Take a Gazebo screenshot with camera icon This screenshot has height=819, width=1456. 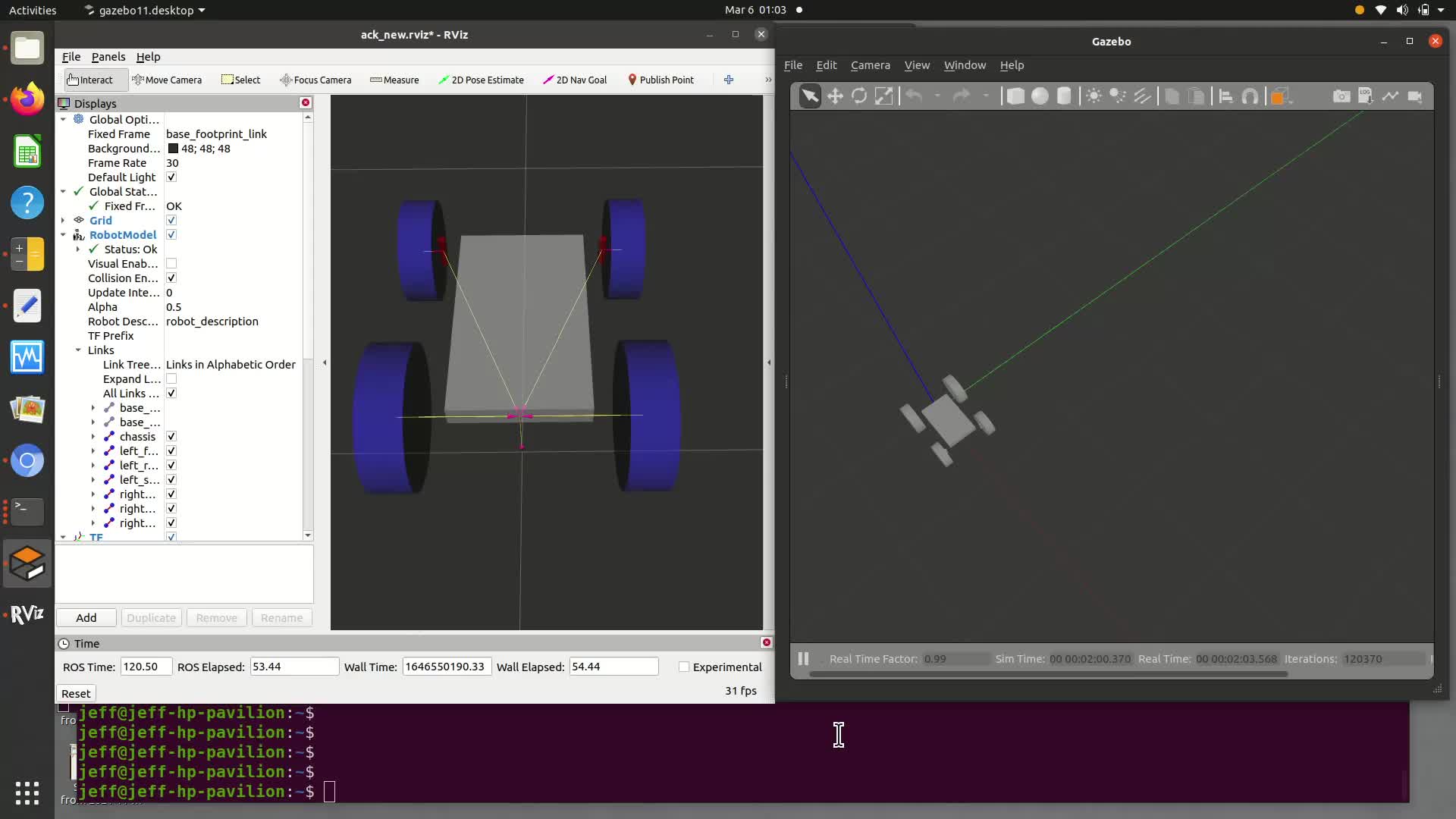pos(1341,96)
